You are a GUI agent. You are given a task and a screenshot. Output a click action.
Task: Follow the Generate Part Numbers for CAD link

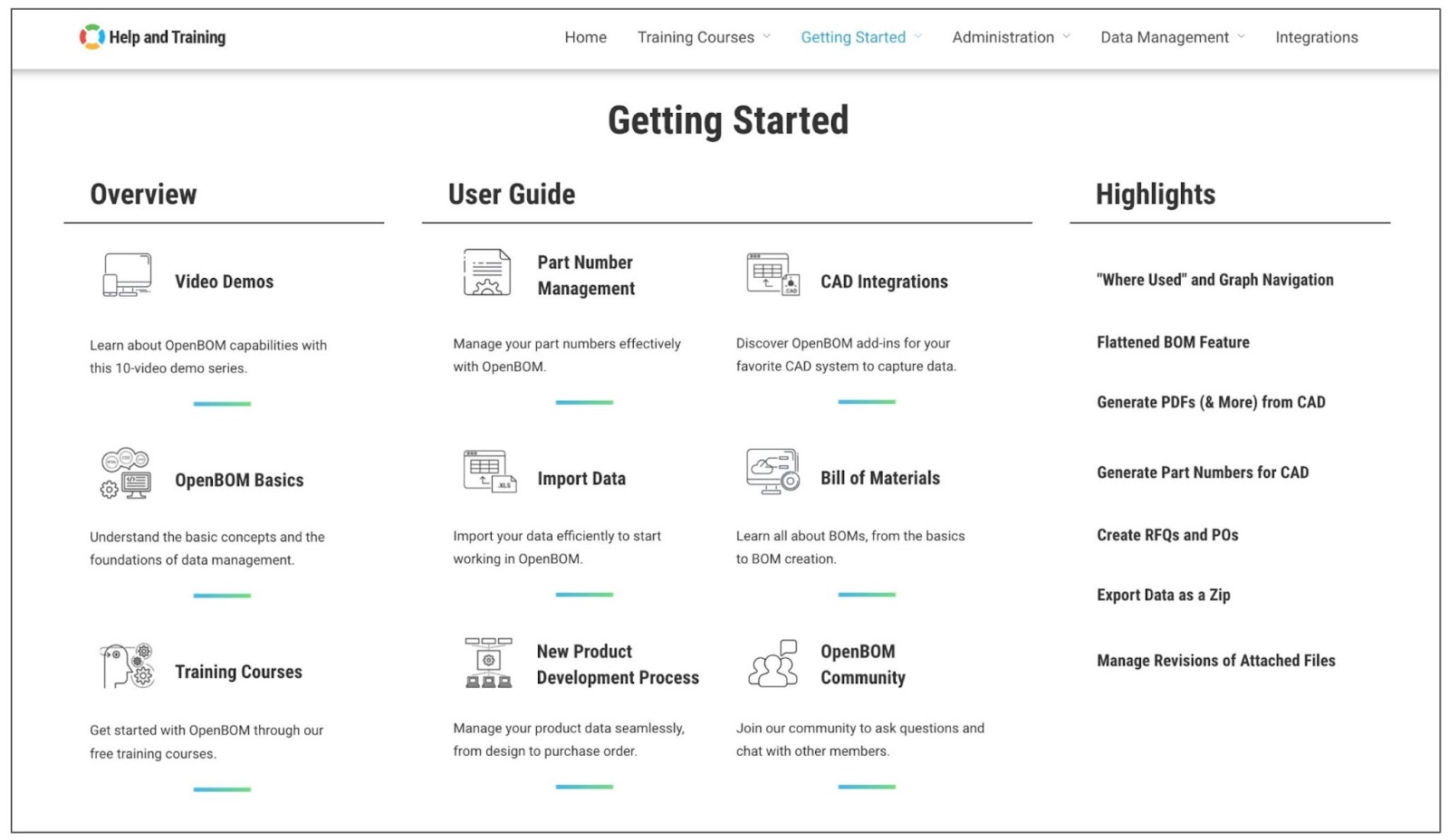[x=1203, y=472]
